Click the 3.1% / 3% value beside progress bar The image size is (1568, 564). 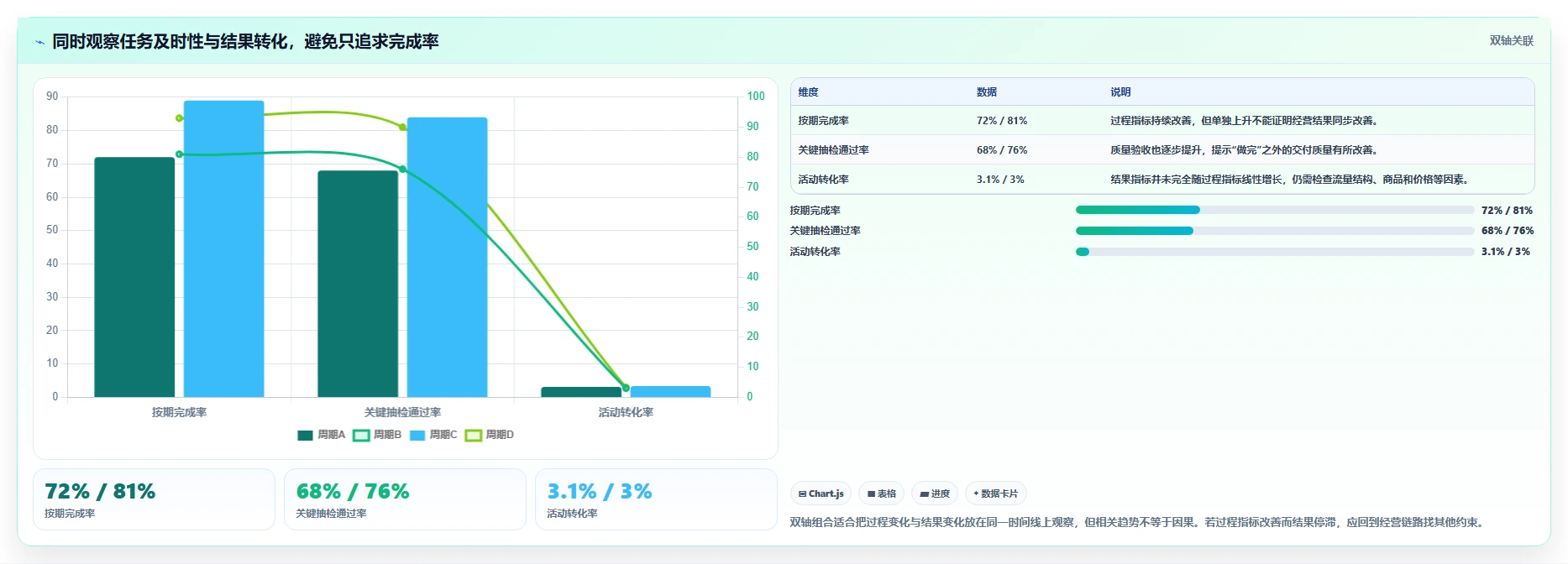click(1506, 252)
